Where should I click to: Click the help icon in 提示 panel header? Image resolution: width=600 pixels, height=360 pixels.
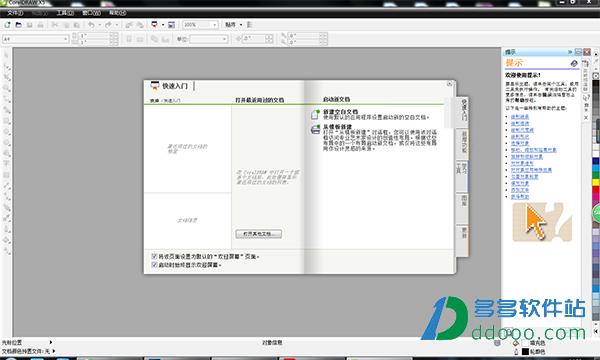(x=574, y=64)
